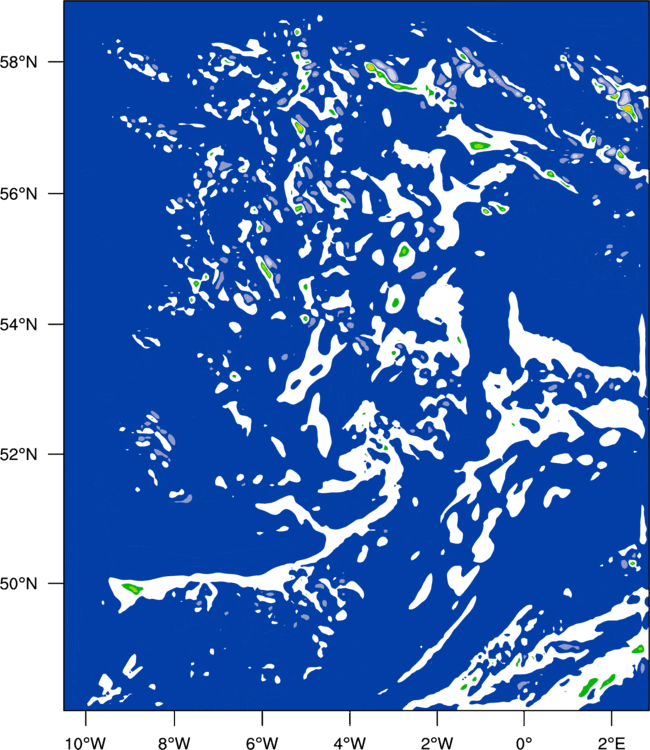Click the 50°N latitude label

click(18, 584)
